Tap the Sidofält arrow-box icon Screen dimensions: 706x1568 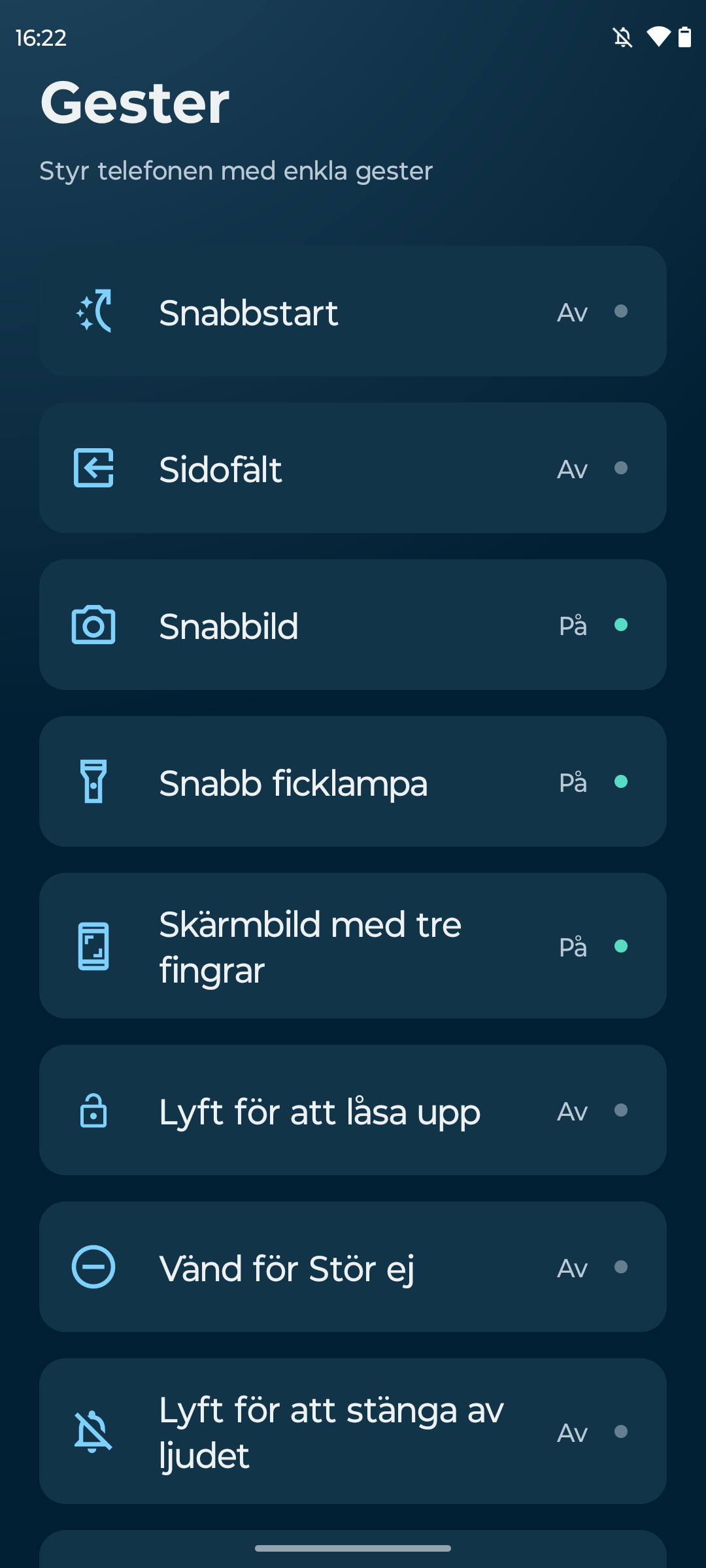tap(93, 468)
